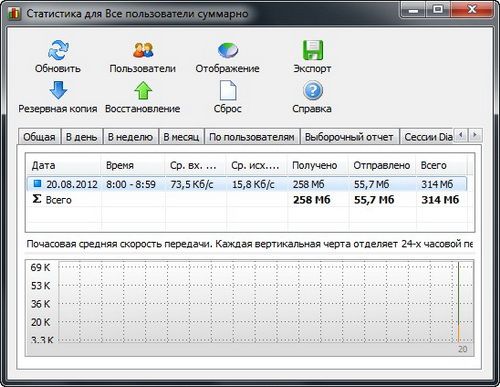Open the Пользователи users icon

(143, 50)
